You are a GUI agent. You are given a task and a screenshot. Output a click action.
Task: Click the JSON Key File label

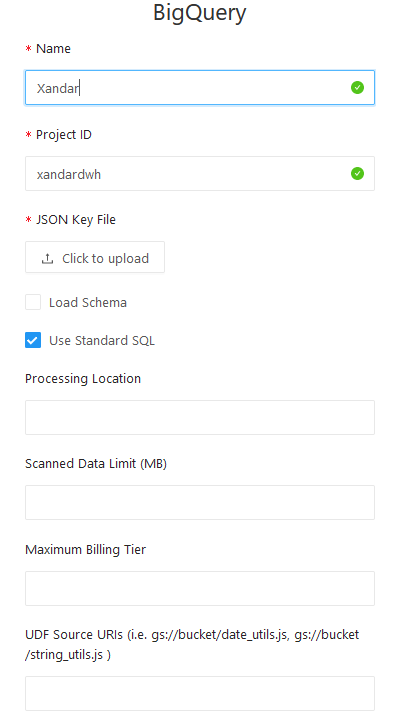76,219
